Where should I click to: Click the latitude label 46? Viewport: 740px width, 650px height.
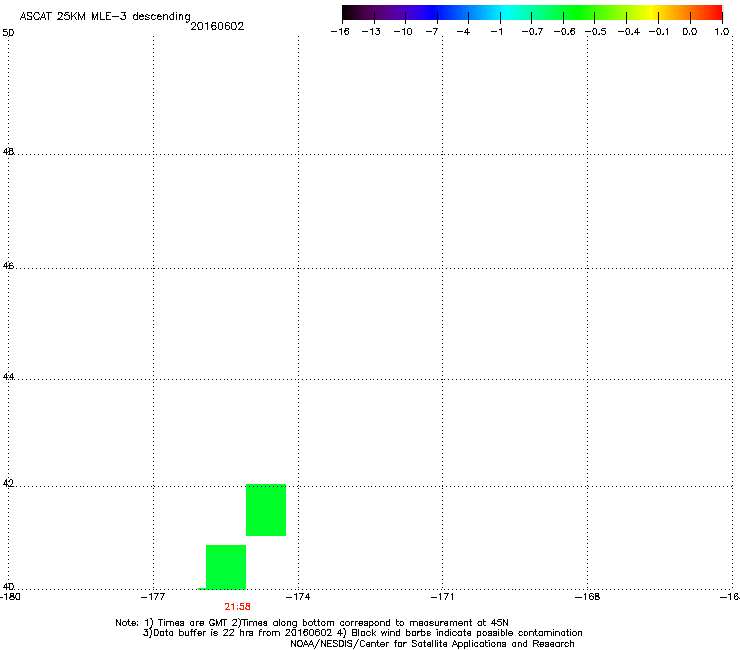[x=8, y=266]
